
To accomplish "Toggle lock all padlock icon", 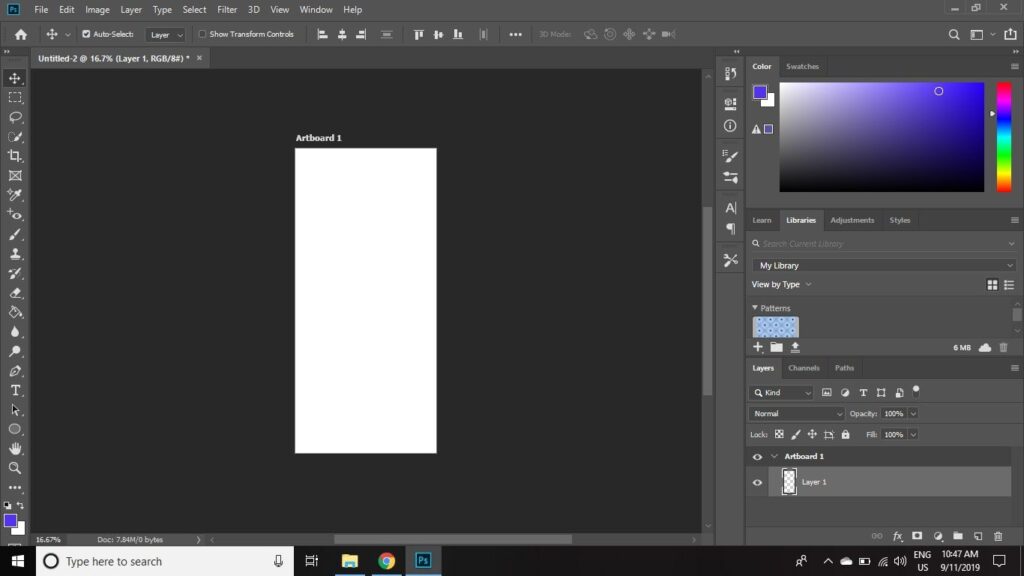I will pyautogui.click(x=846, y=434).
